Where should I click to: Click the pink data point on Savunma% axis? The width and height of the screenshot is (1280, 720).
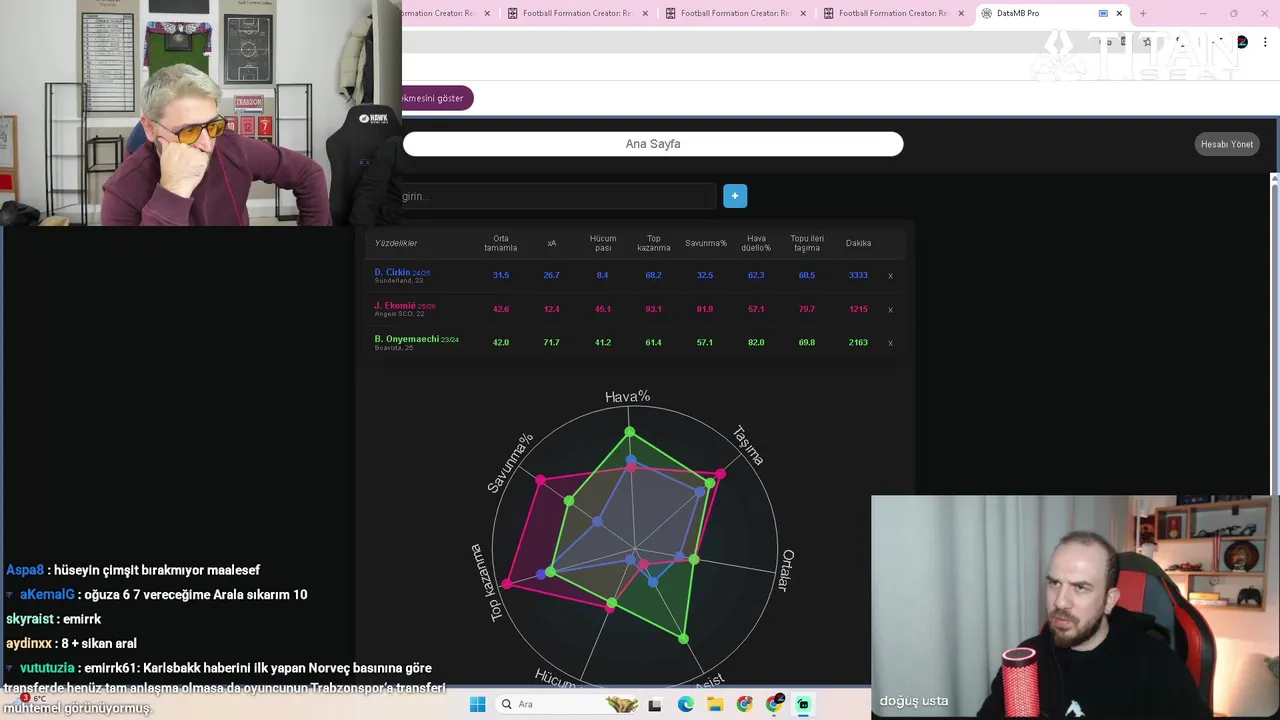point(541,481)
